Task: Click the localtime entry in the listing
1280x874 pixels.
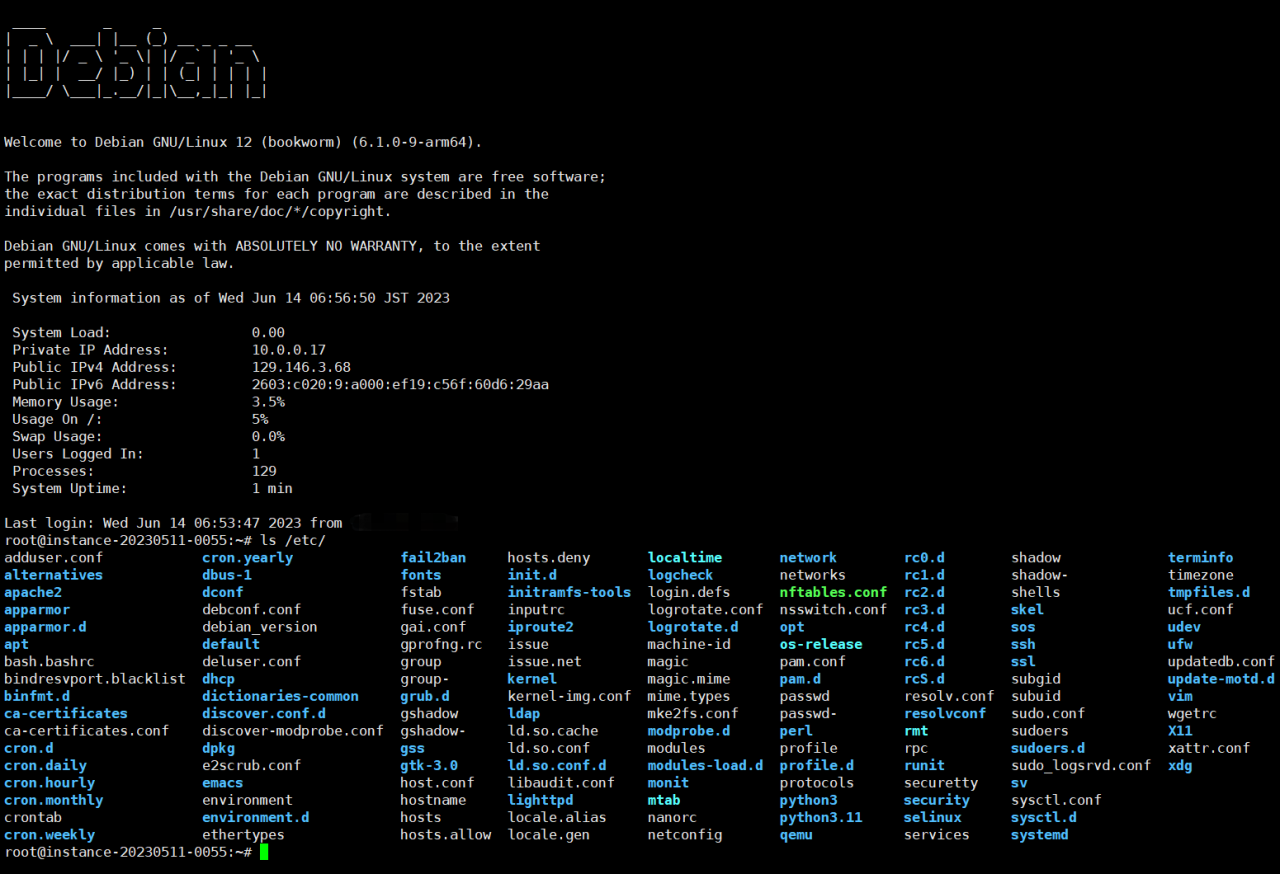Action: point(684,558)
